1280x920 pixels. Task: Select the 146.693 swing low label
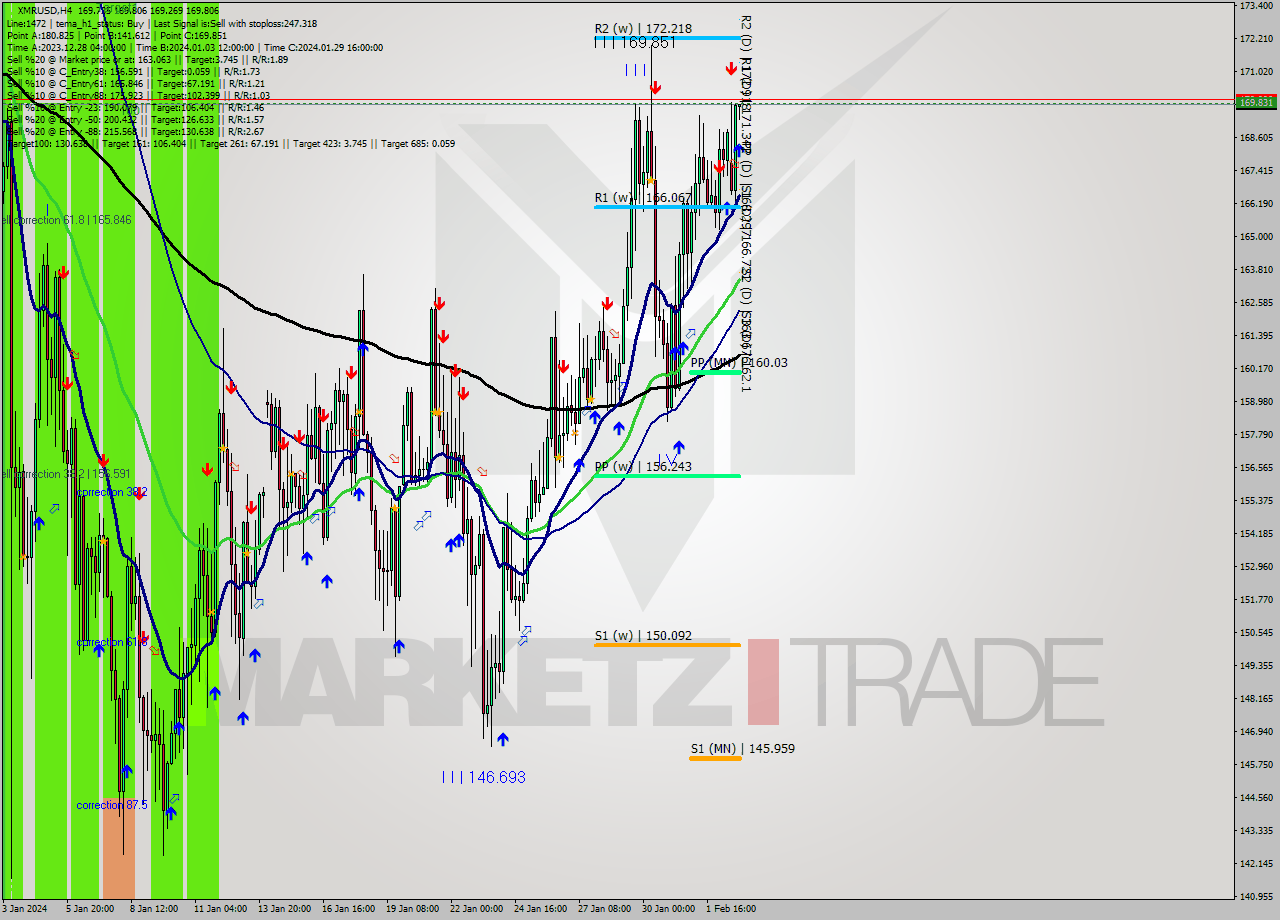483,777
